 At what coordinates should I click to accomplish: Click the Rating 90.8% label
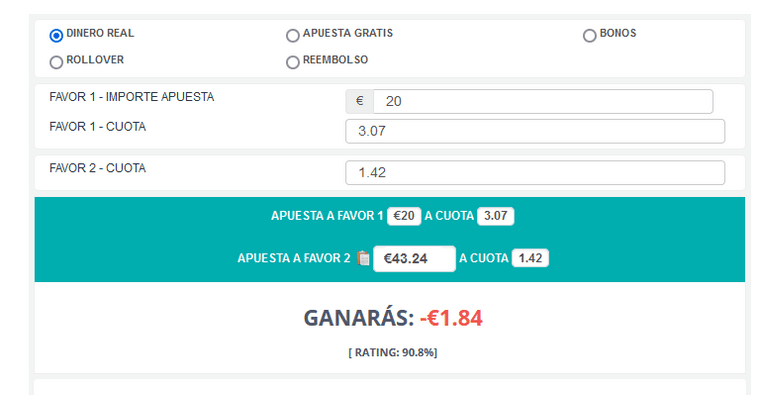[x=393, y=352]
